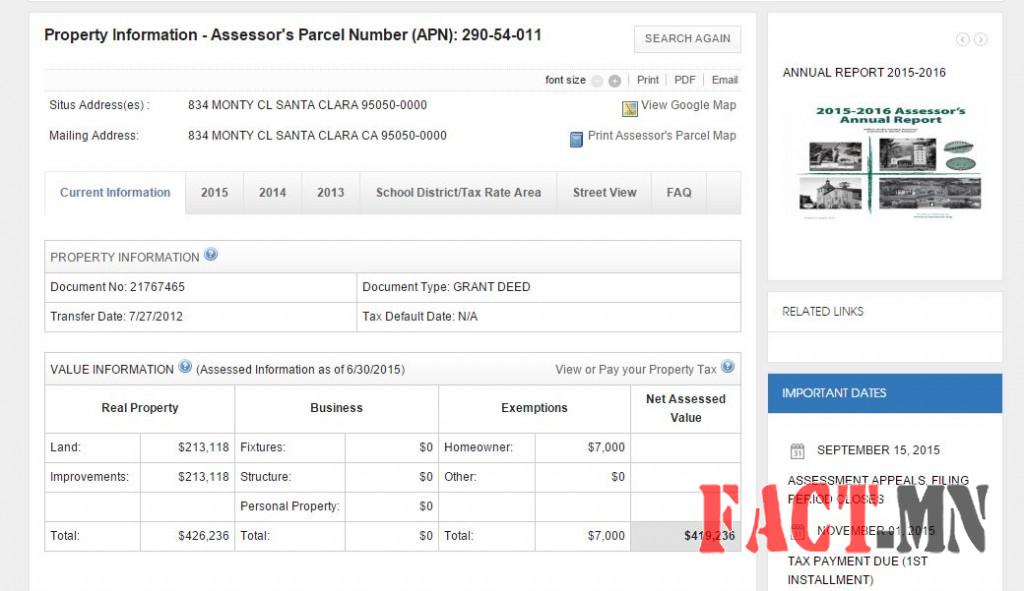Click the PDF export link
Image resolution: width=1024 pixels, height=591 pixels.
[684, 80]
